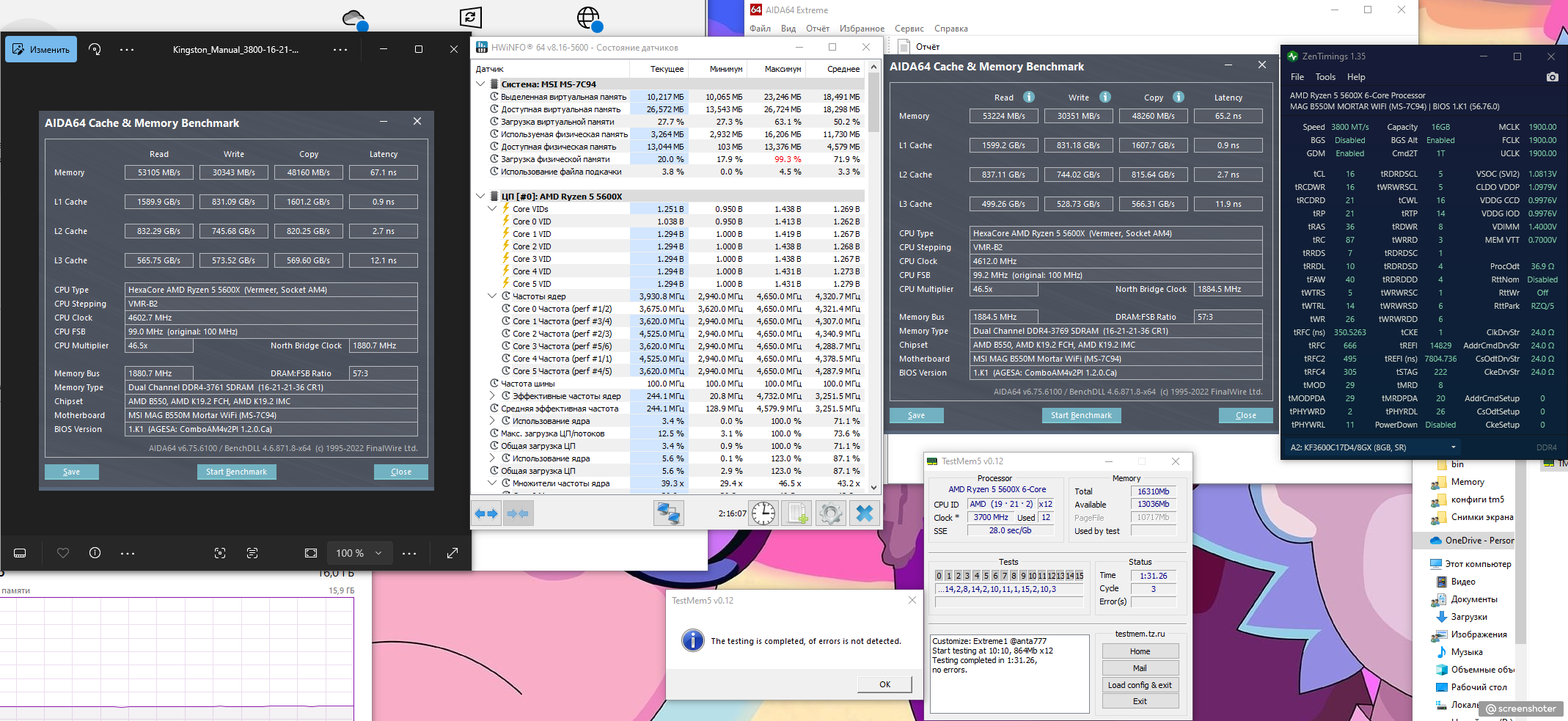Expand the Эффективные частоты ядер node

tap(493, 396)
